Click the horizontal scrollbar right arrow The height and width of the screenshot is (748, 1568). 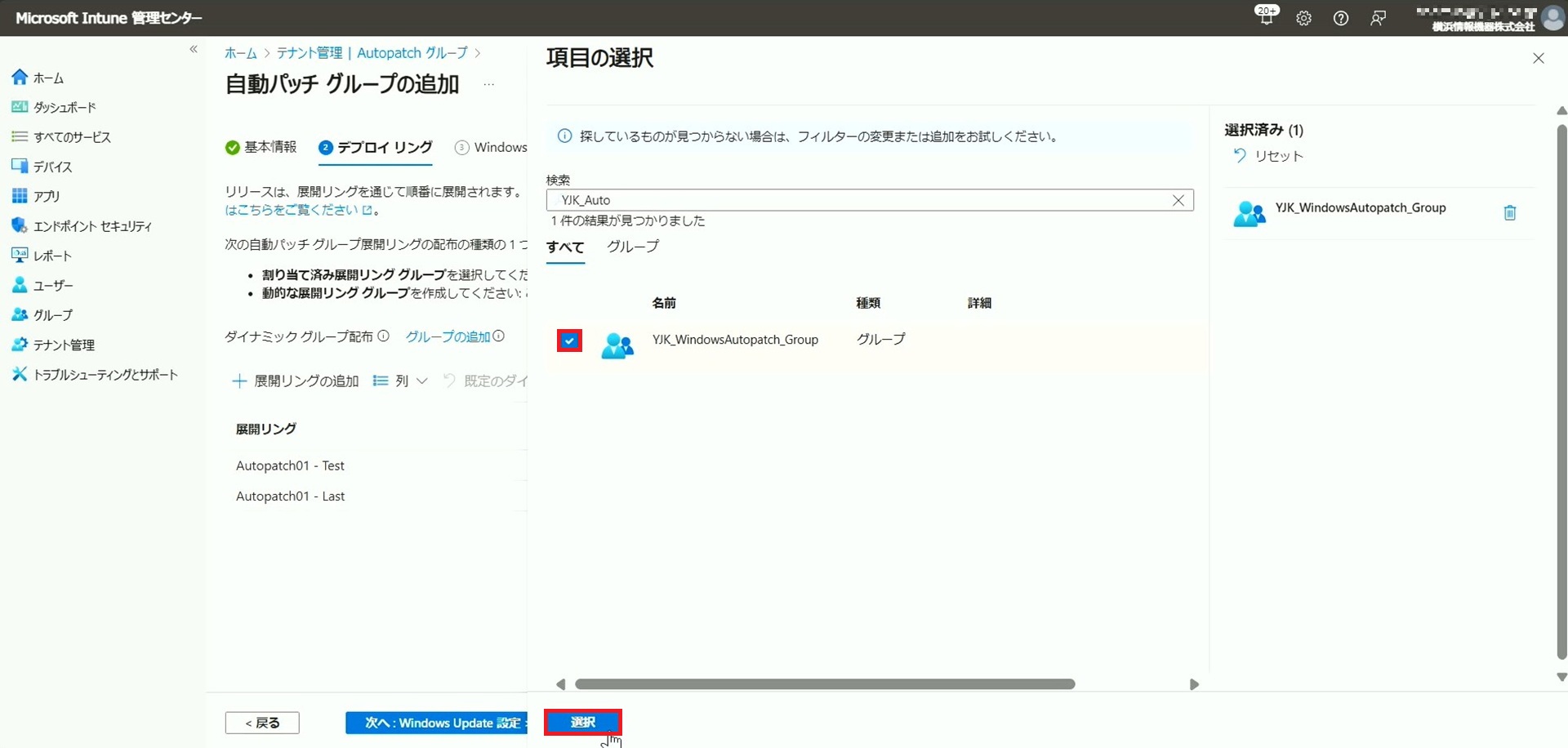coord(1194,684)
